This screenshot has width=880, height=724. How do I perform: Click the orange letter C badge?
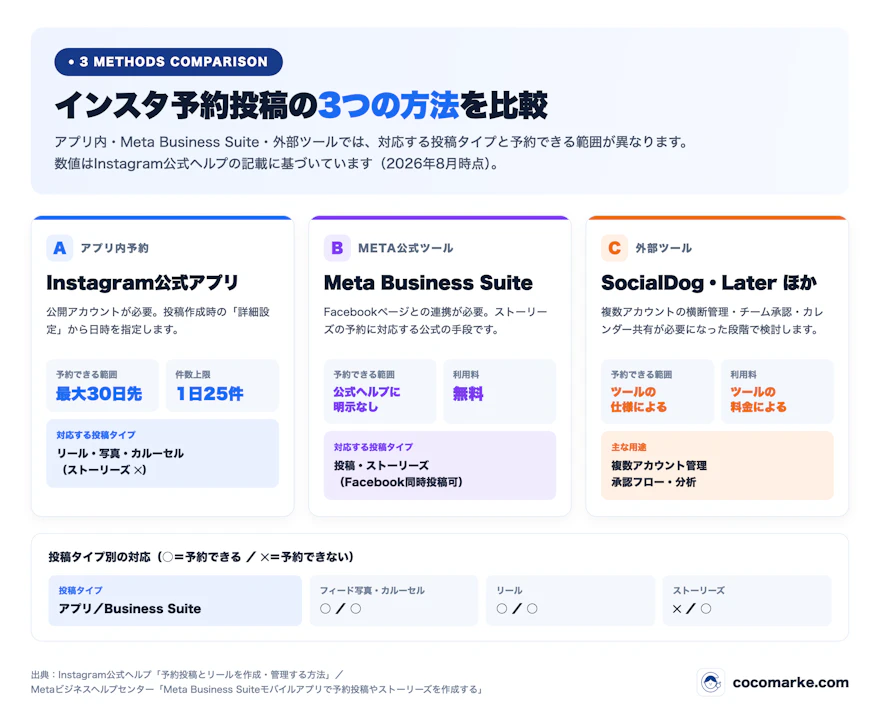614,248
